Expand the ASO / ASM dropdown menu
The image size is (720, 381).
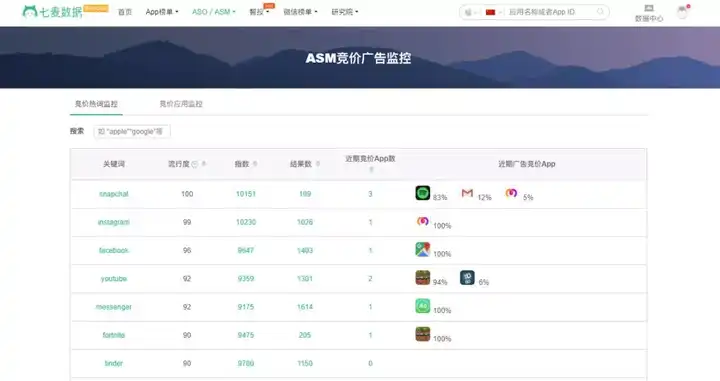214,12
